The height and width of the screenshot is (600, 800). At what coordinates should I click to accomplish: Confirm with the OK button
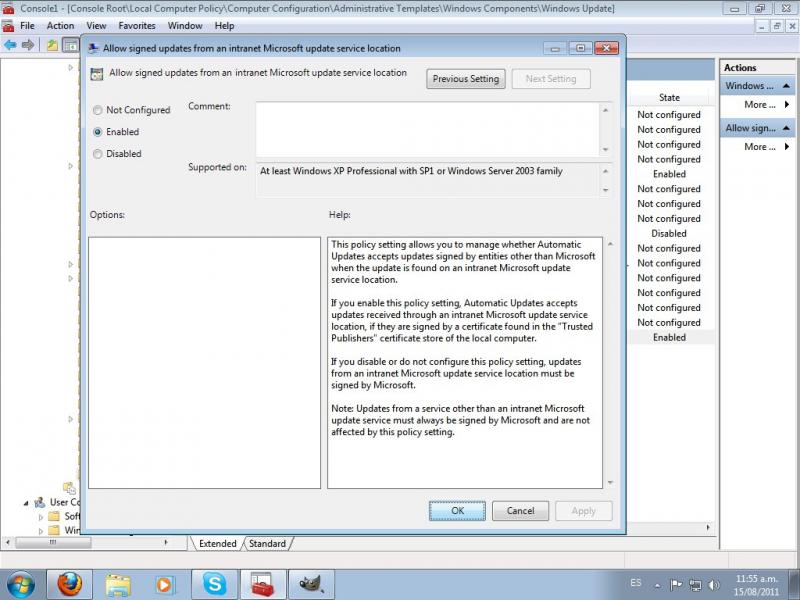point(457,511)
